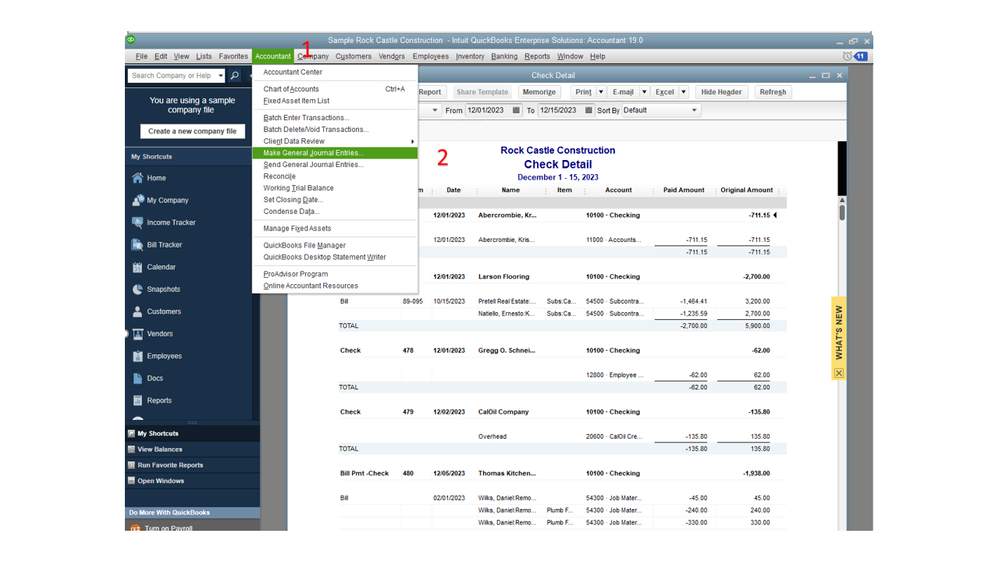Screen dimensions: 999x562
Task: Click the Bill Tracker sidebar icon
Action: point(138,245)
